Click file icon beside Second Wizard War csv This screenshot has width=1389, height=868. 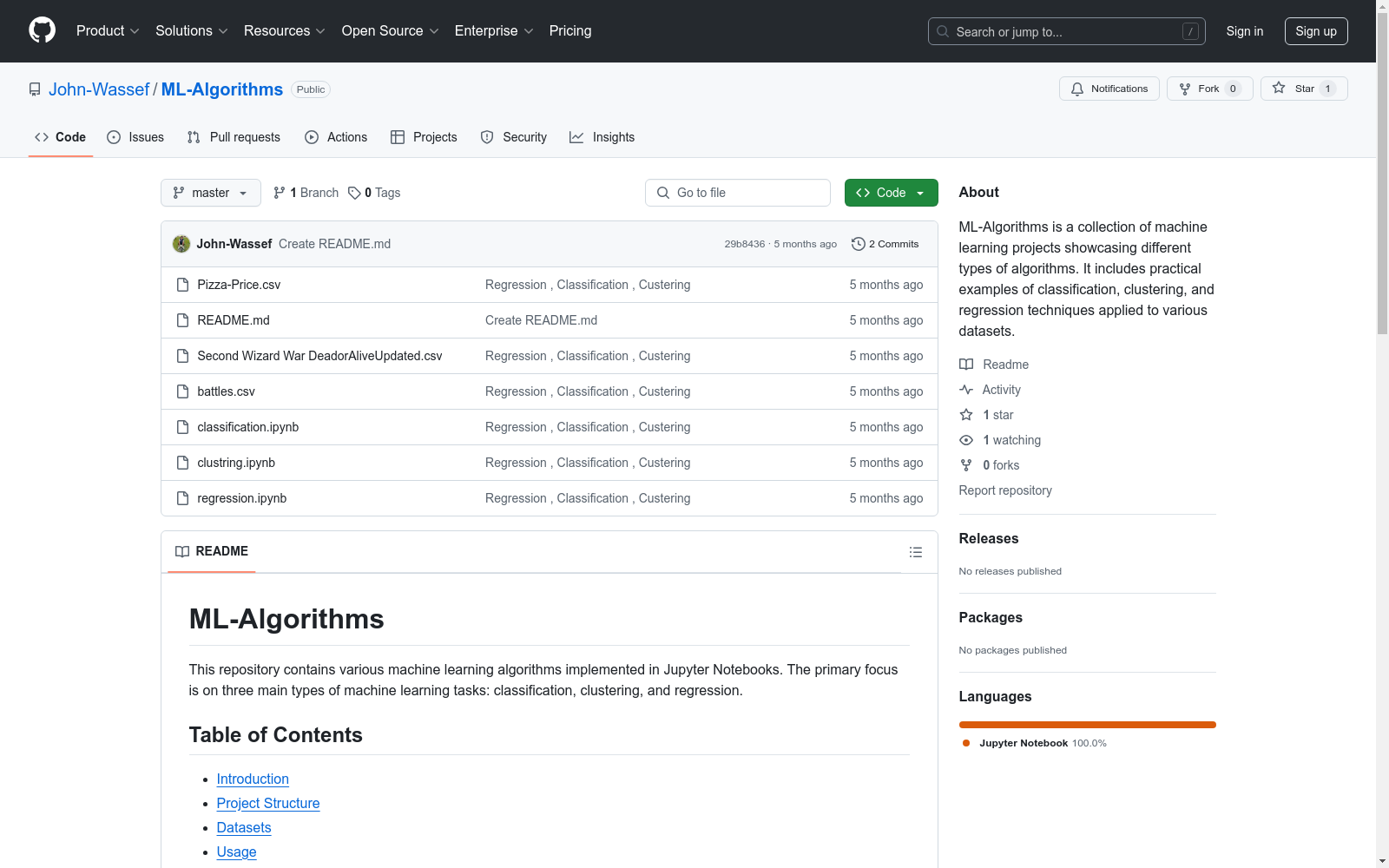[182, 356]
